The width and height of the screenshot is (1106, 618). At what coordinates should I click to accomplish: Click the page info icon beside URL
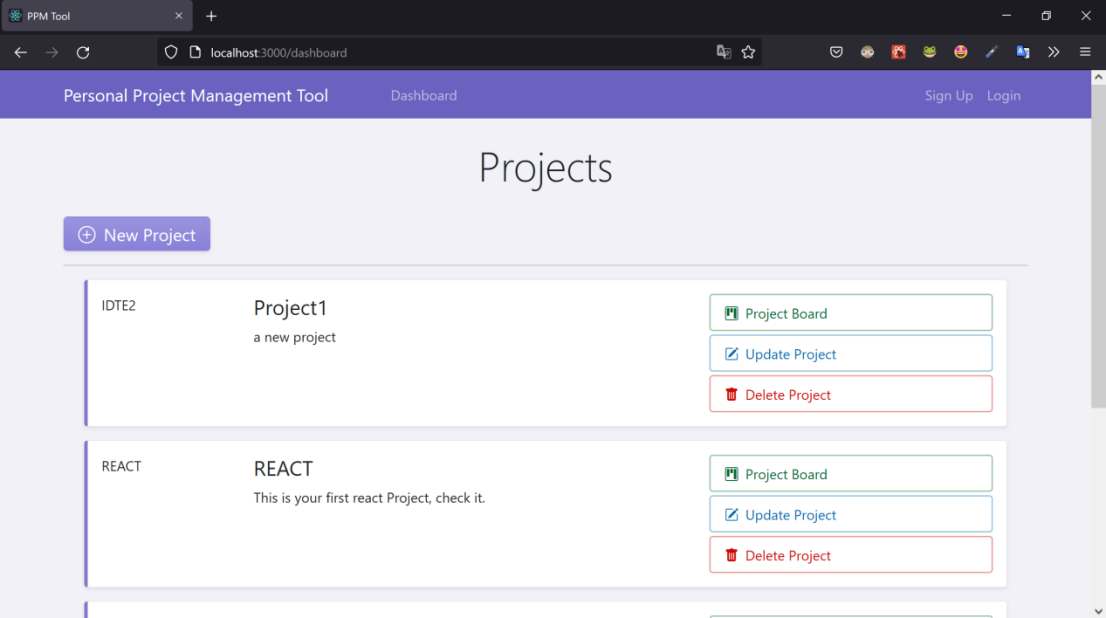(195, 52)
